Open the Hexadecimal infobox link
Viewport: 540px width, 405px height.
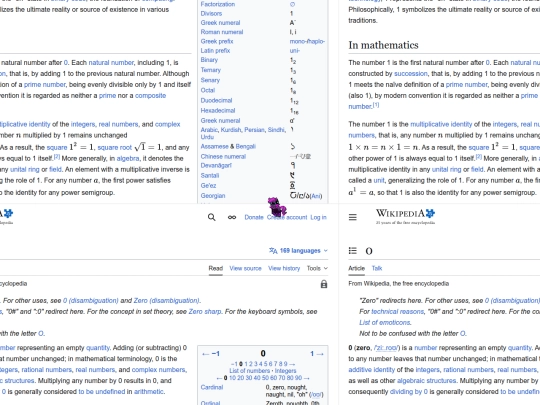[218, 111]
